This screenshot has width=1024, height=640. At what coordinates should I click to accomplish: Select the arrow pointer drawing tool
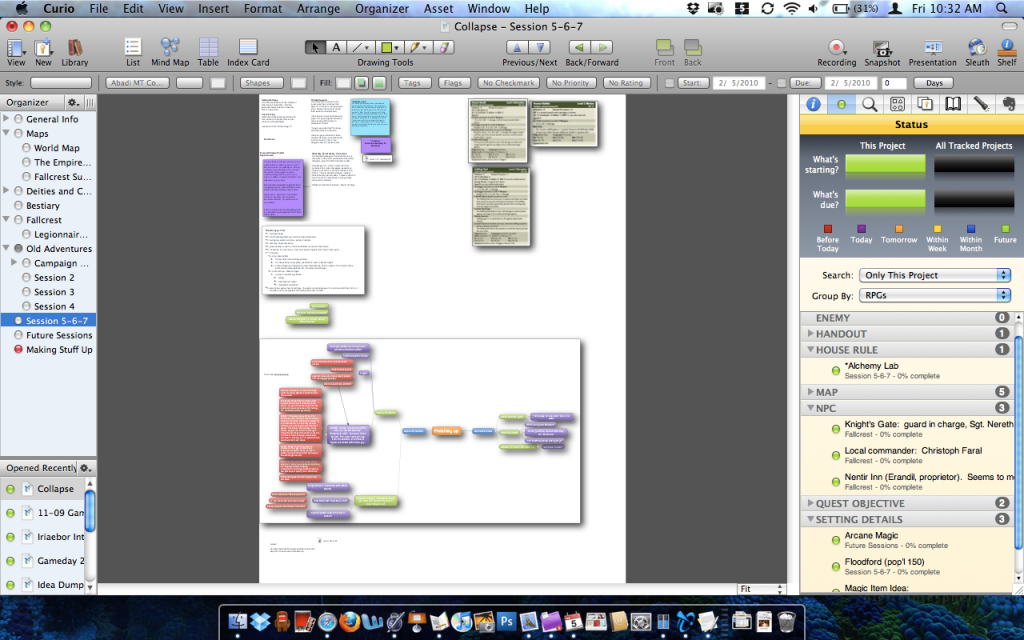pyautogui.click(x=315, y=48)
